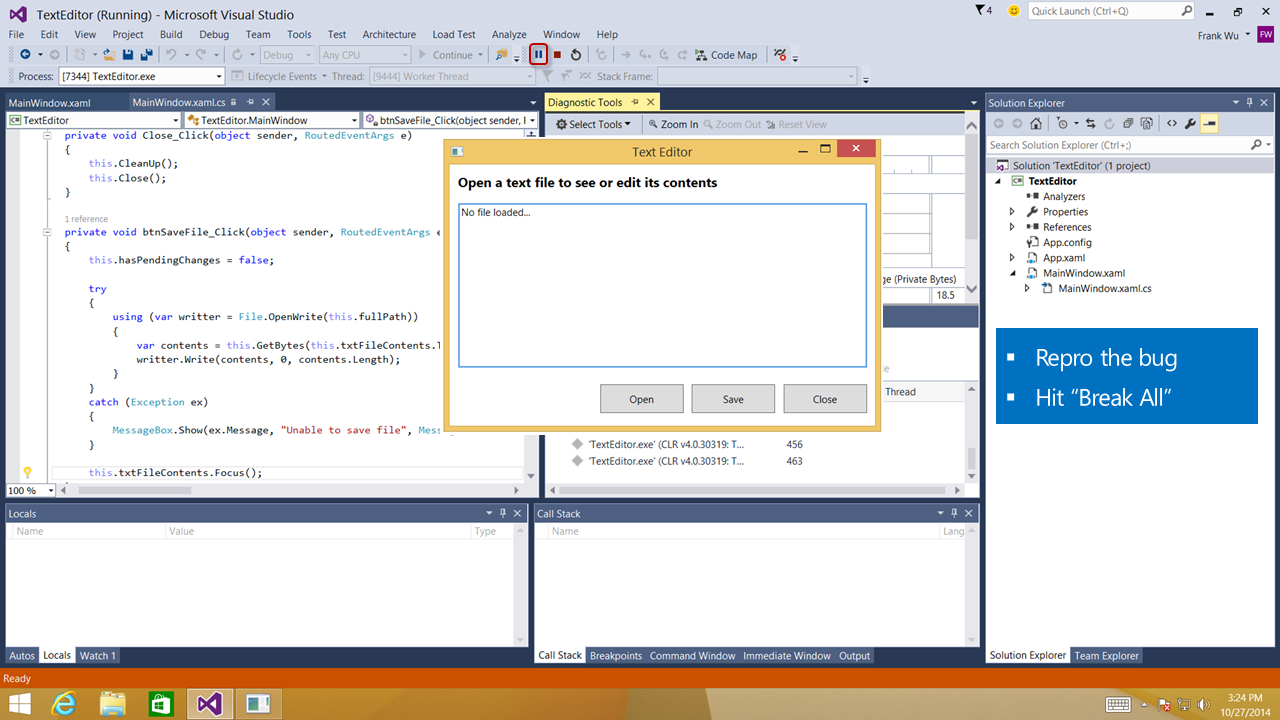Viewport: 1280px width, 720px height.
Task: Click the Windows Start button
Action: tap(19, 703)
